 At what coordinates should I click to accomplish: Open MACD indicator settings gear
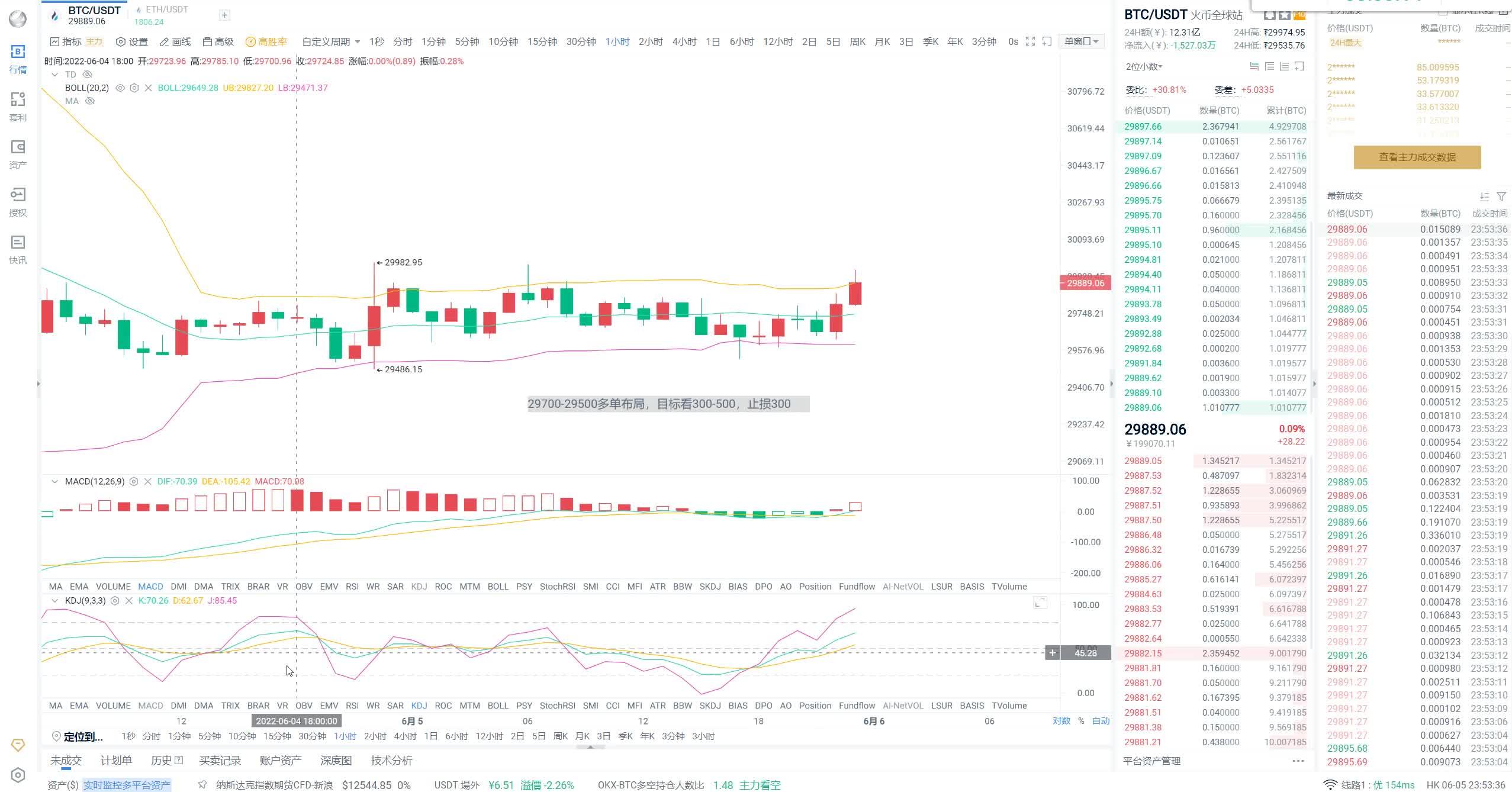tap(134, 481)
